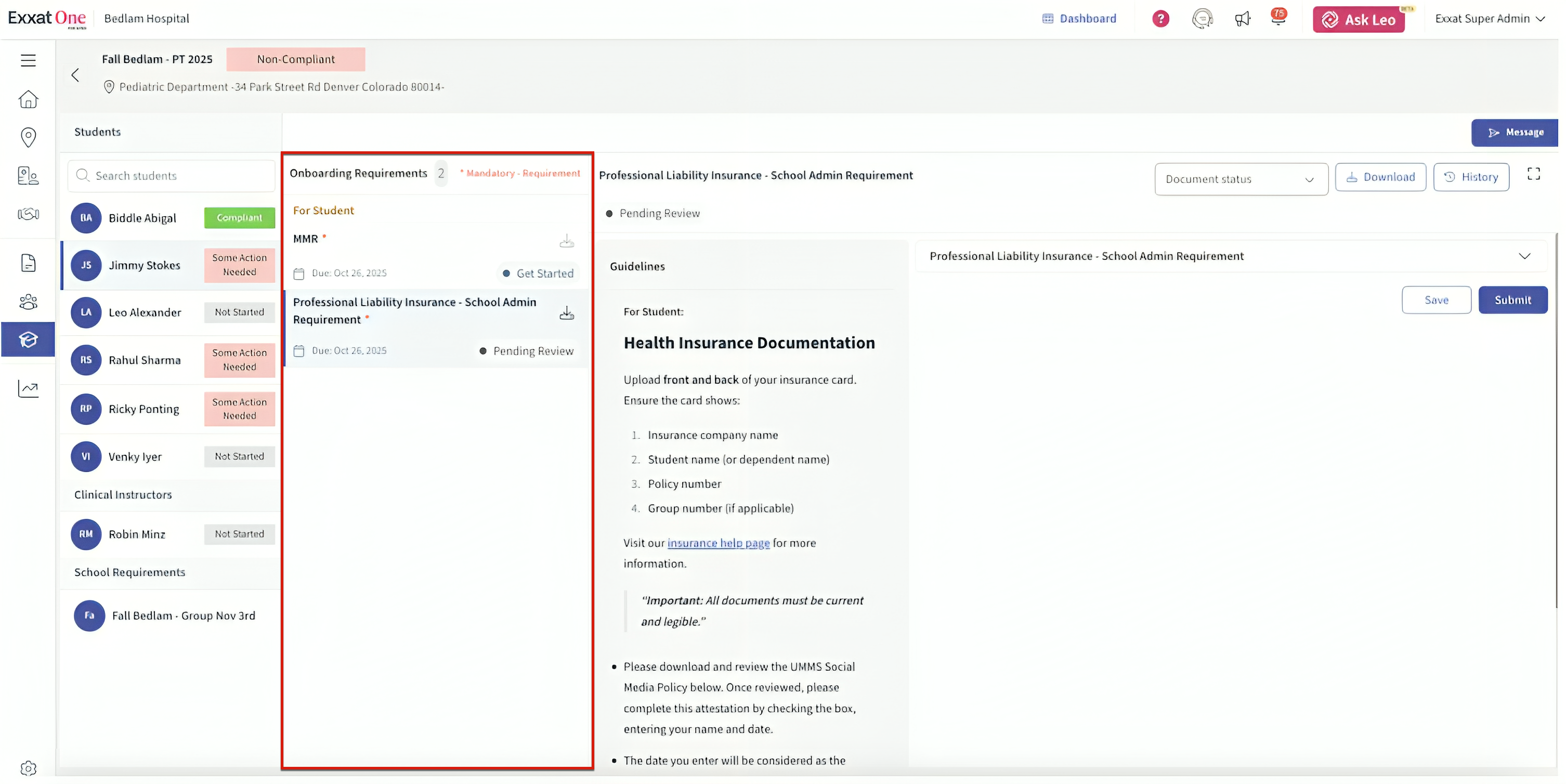Expand Exxat Super Admin user menu

1489,19
